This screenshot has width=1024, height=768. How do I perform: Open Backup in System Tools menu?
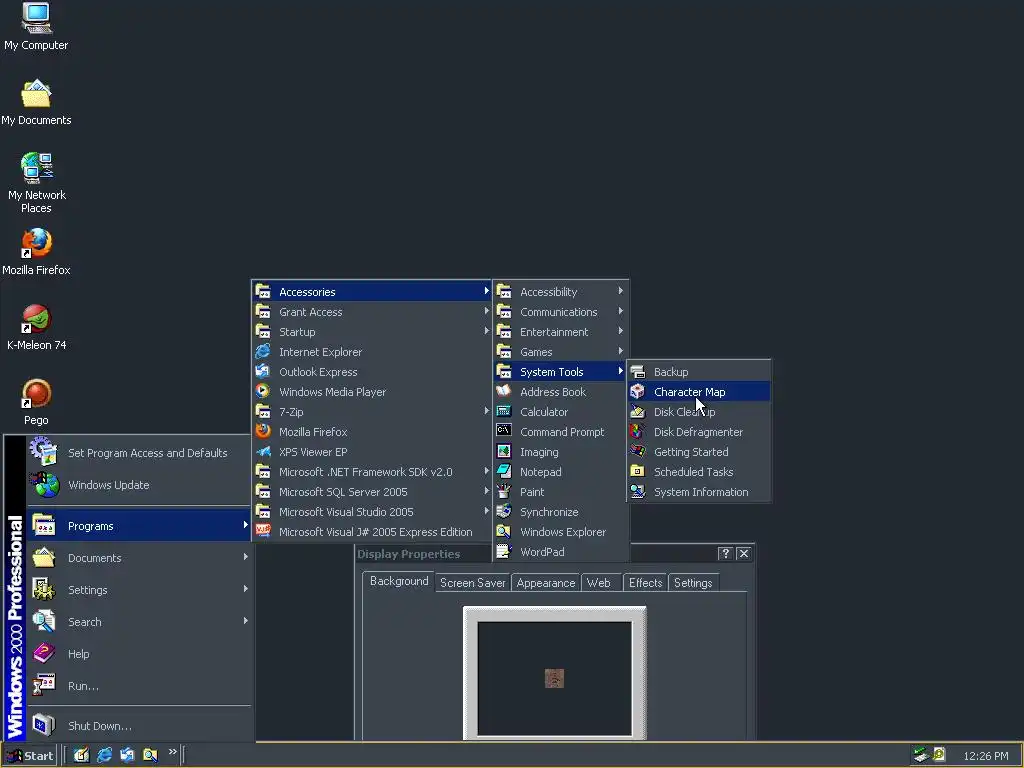[x=699, y=372]
